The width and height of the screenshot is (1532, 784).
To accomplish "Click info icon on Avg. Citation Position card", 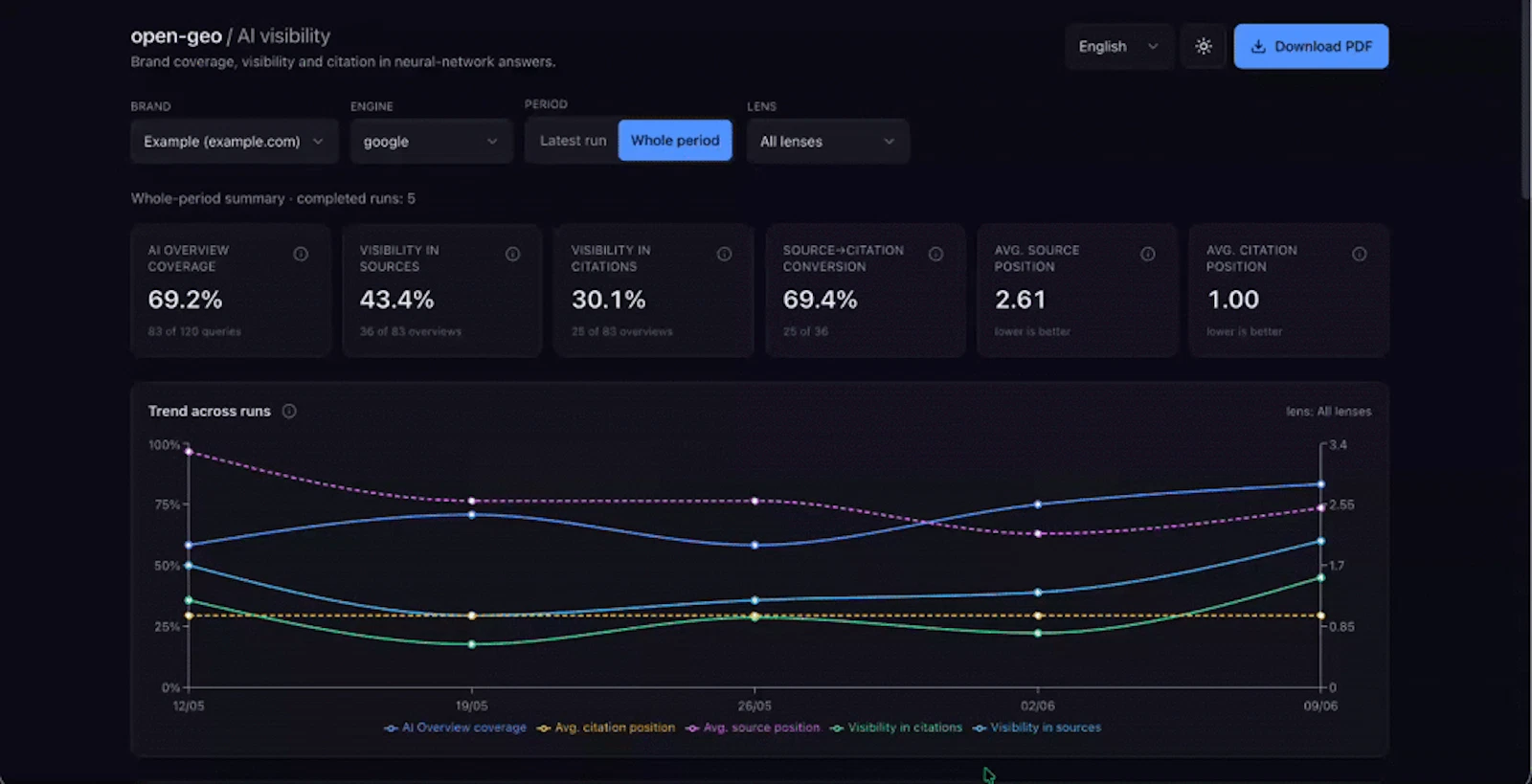I will click(1359, 254).
